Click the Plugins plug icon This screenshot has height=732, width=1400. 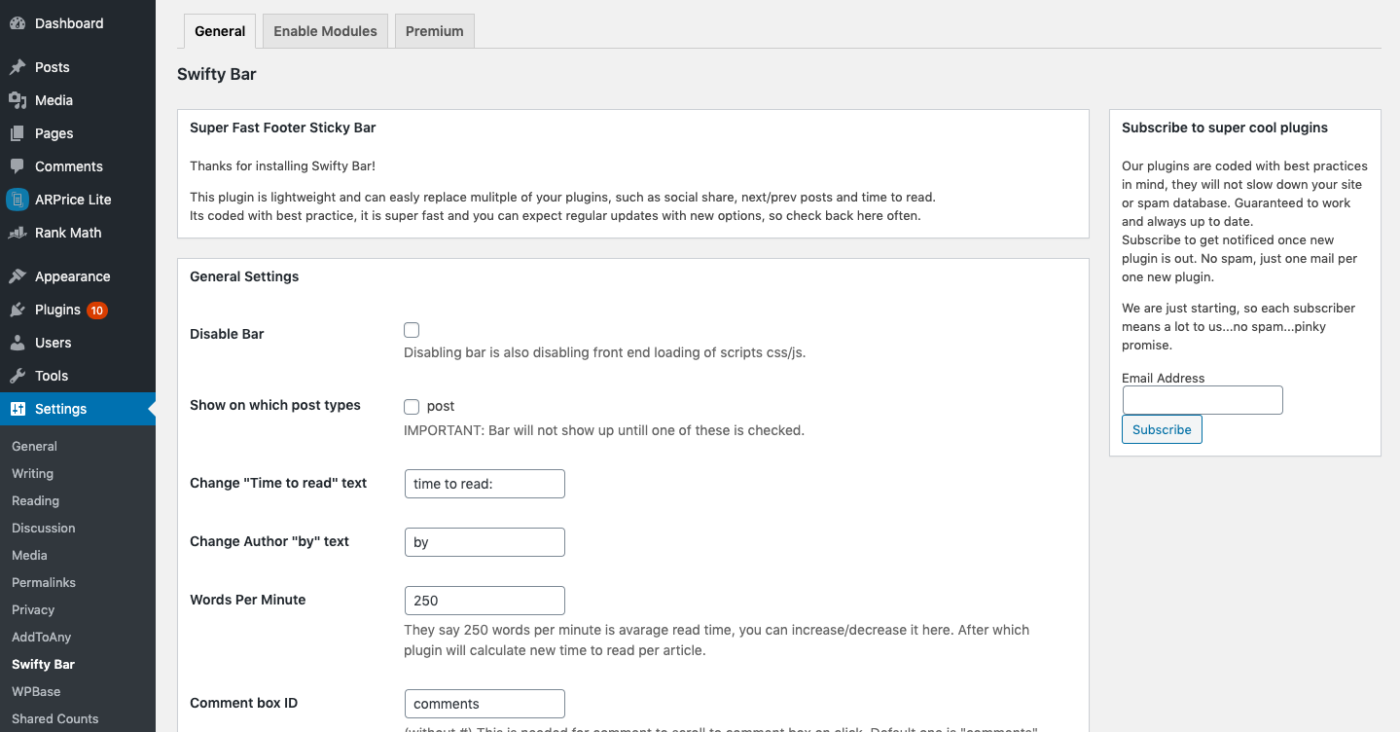(17, 309)
